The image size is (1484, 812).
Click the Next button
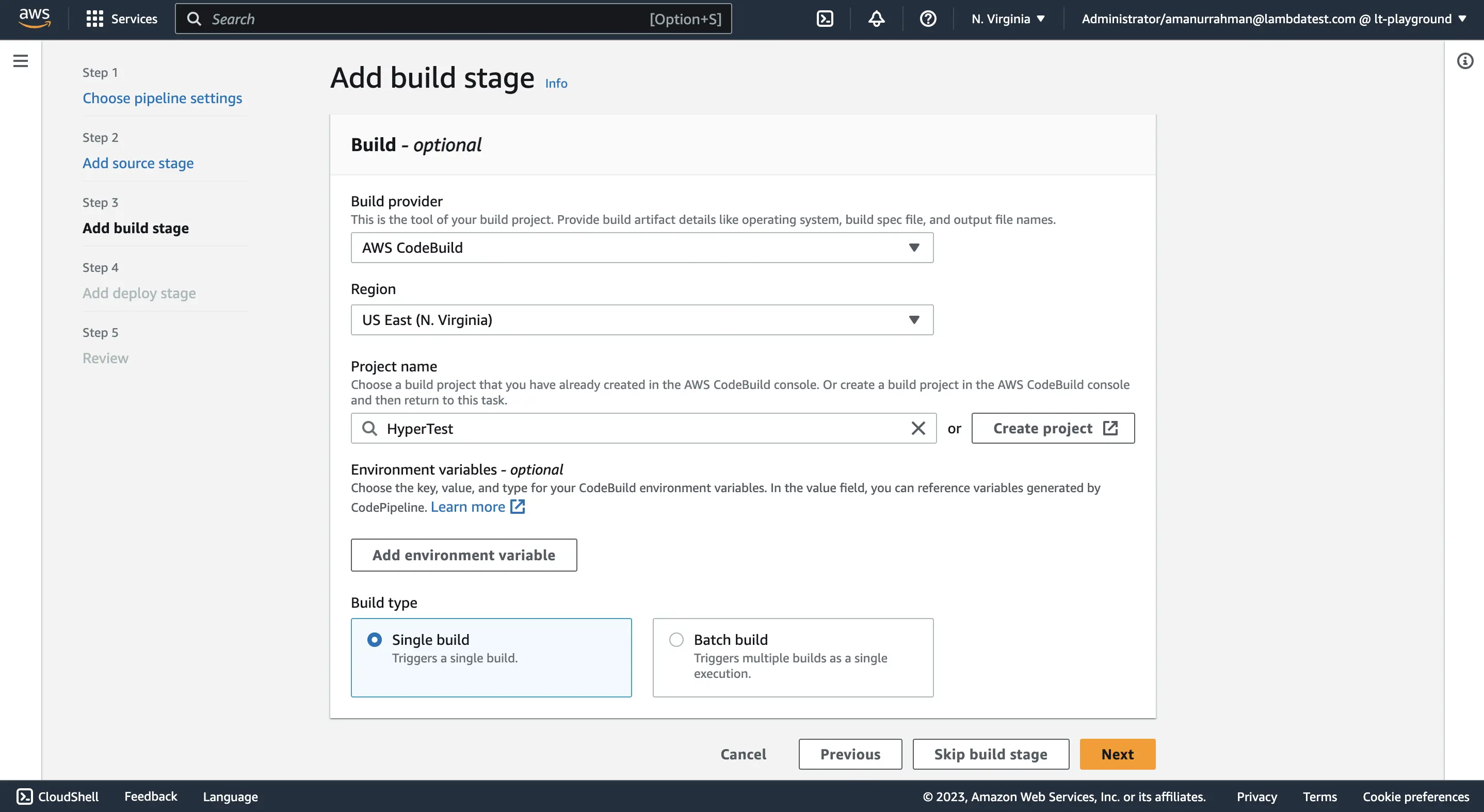[x=1117, y=754]
